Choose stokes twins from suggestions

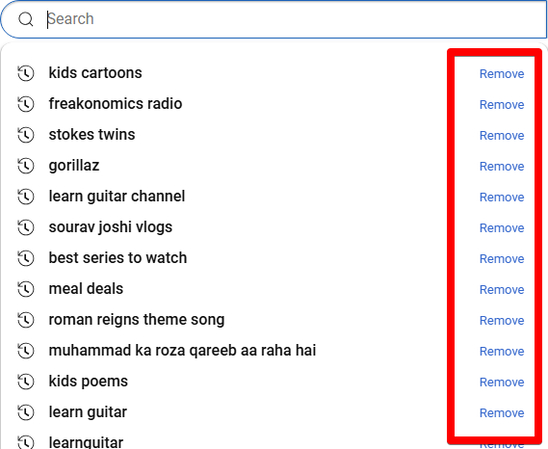click(92, 135)
